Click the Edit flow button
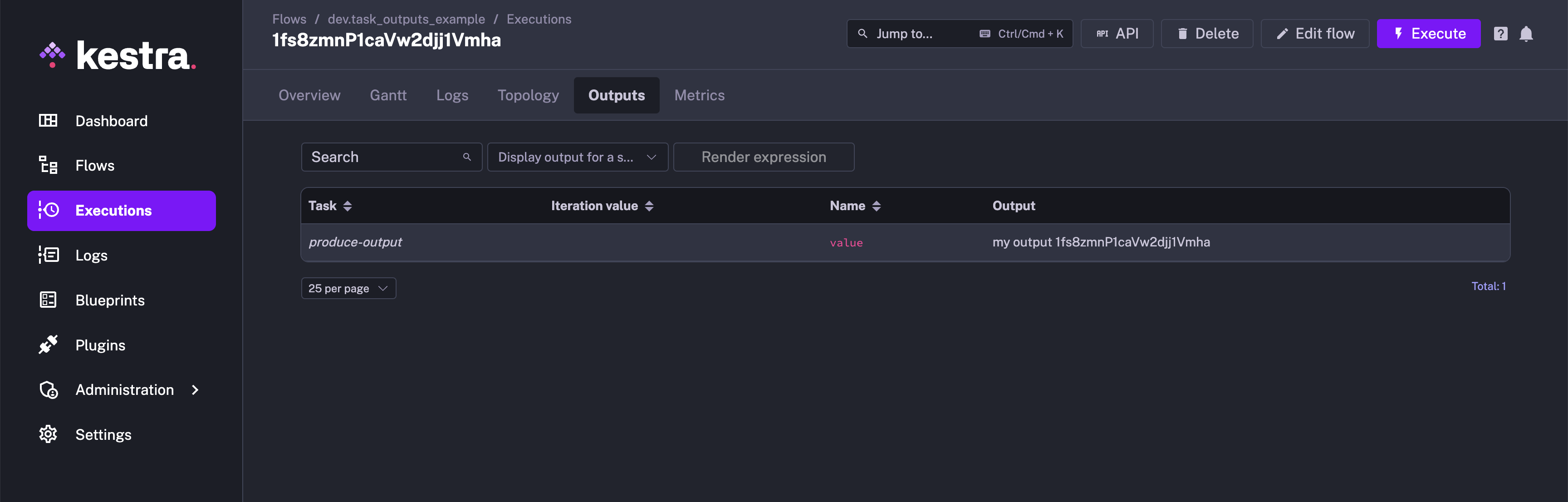The image size is (1568, 502). point(1315,34)
